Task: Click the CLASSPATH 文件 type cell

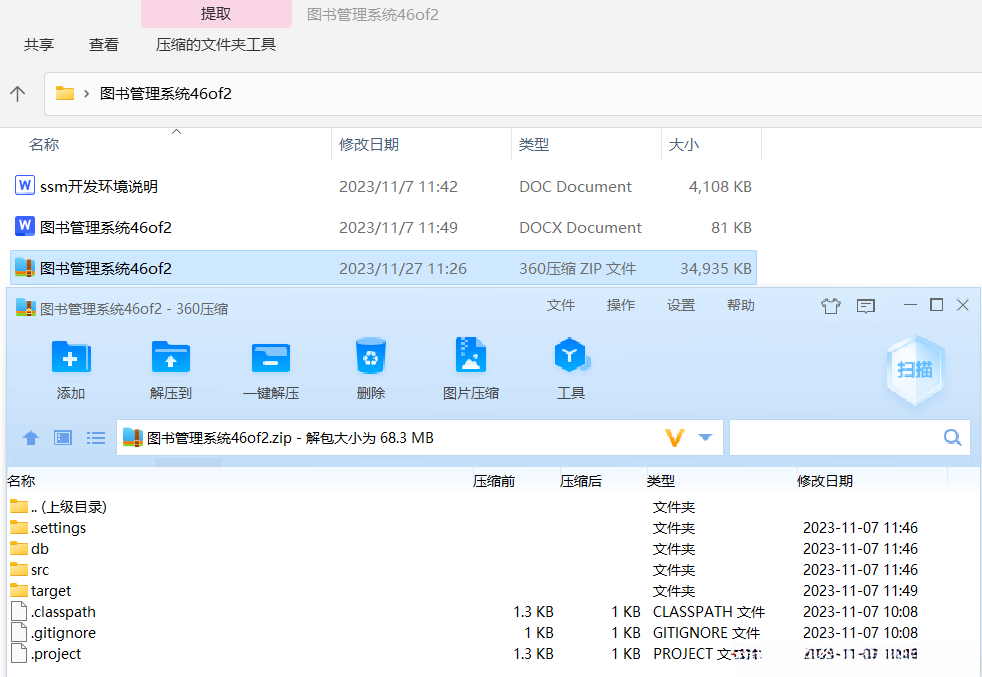Action: [708, 612]
